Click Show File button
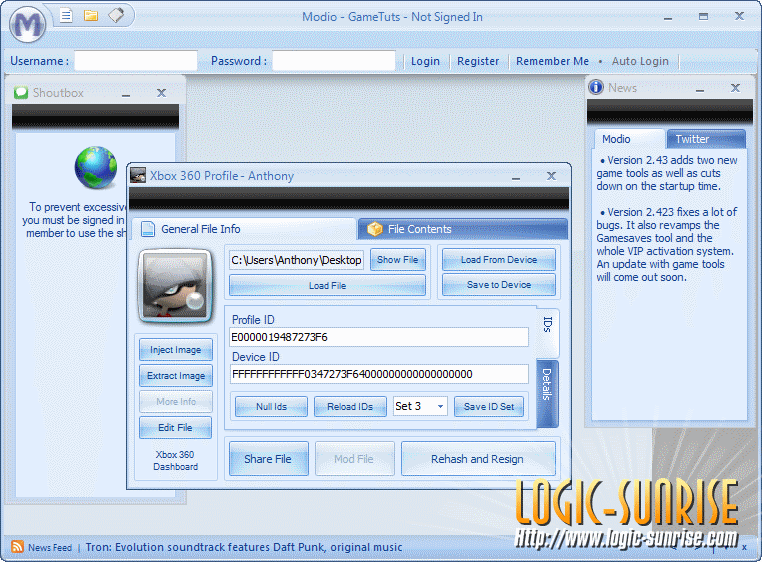762x562 pixels. coord(398,260)
